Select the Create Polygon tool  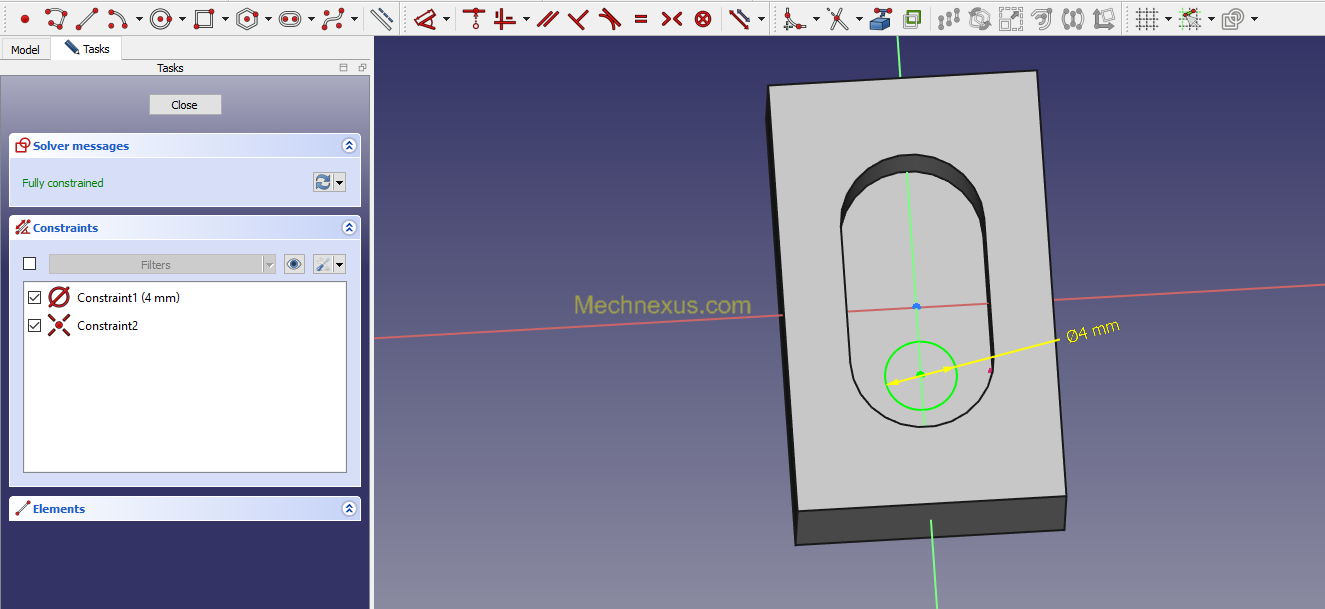click(x=248, y=18)
